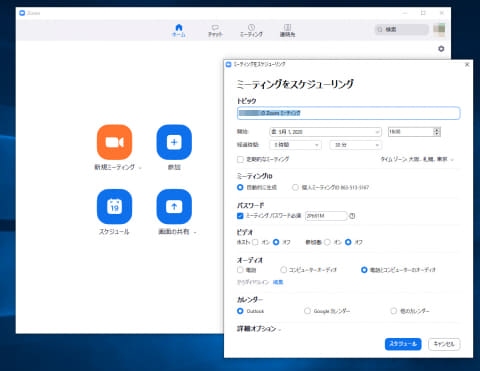
Task: Click the Cancel button
Action: pos(444,344)
